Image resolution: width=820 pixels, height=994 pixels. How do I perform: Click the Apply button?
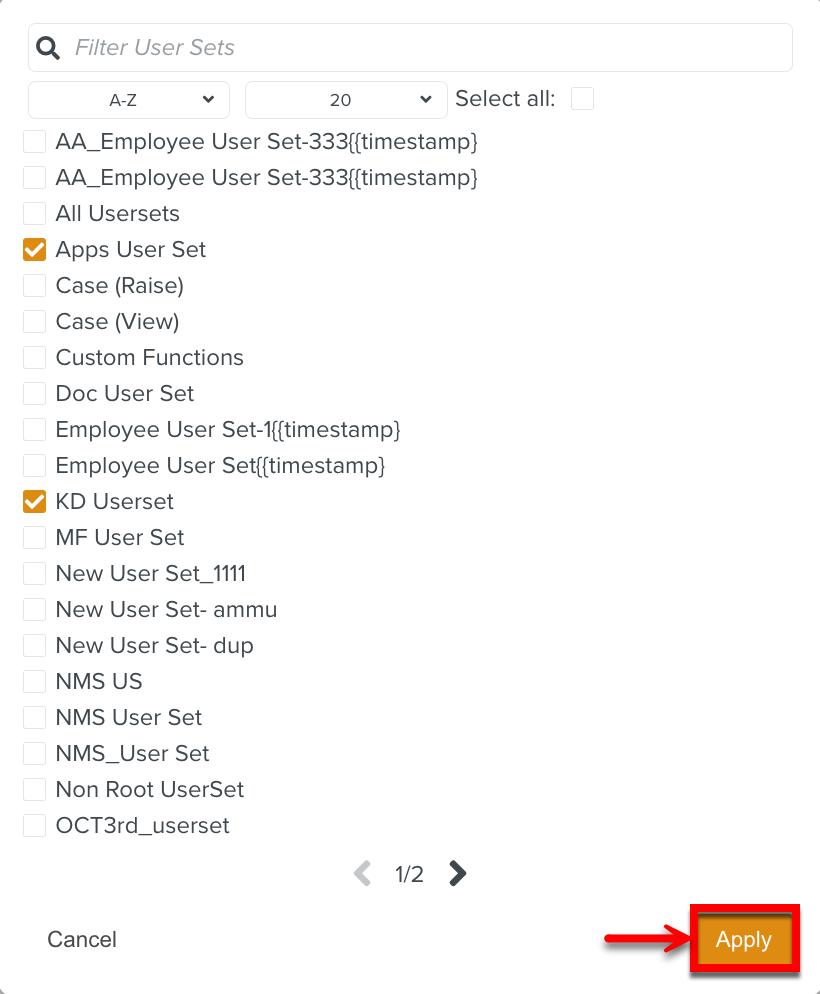point(744,939)
